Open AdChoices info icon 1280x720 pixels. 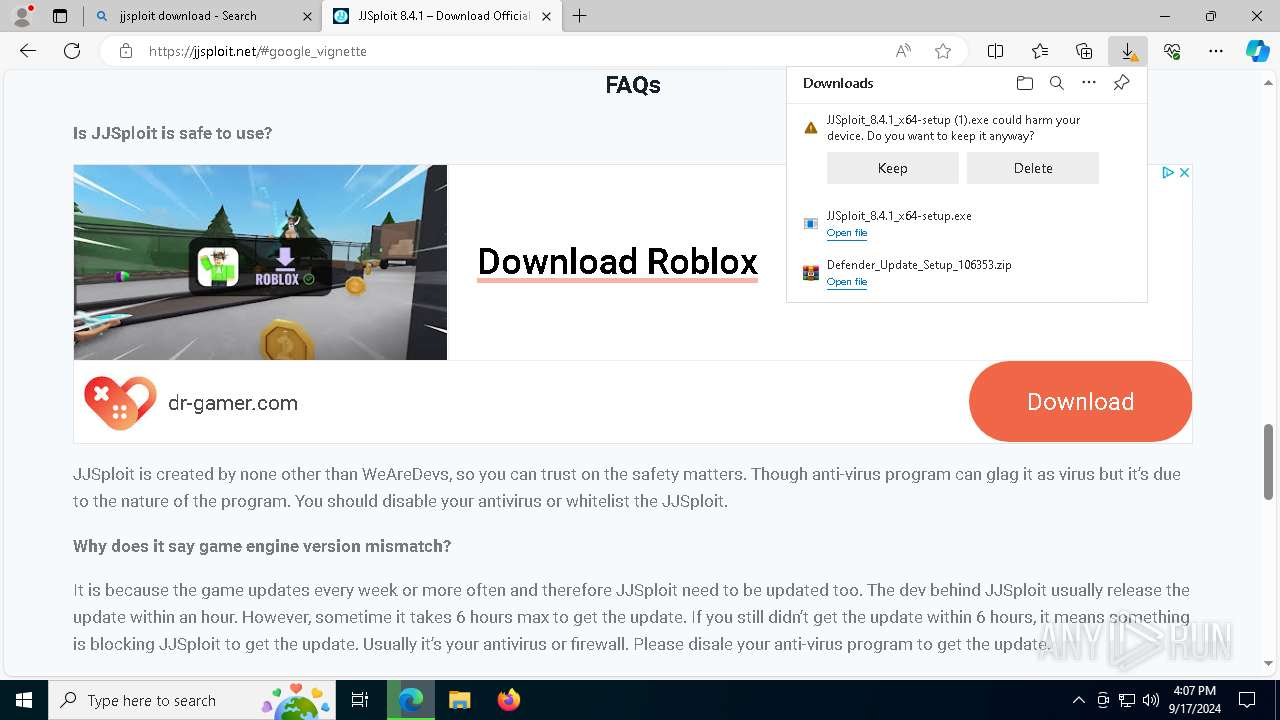click(x=1168, y=172)
